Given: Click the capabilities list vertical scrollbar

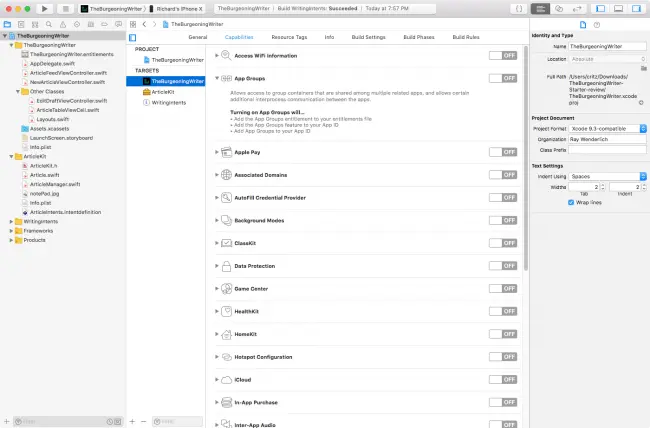Looking at the screenshot, I should (x=526, y=158).
